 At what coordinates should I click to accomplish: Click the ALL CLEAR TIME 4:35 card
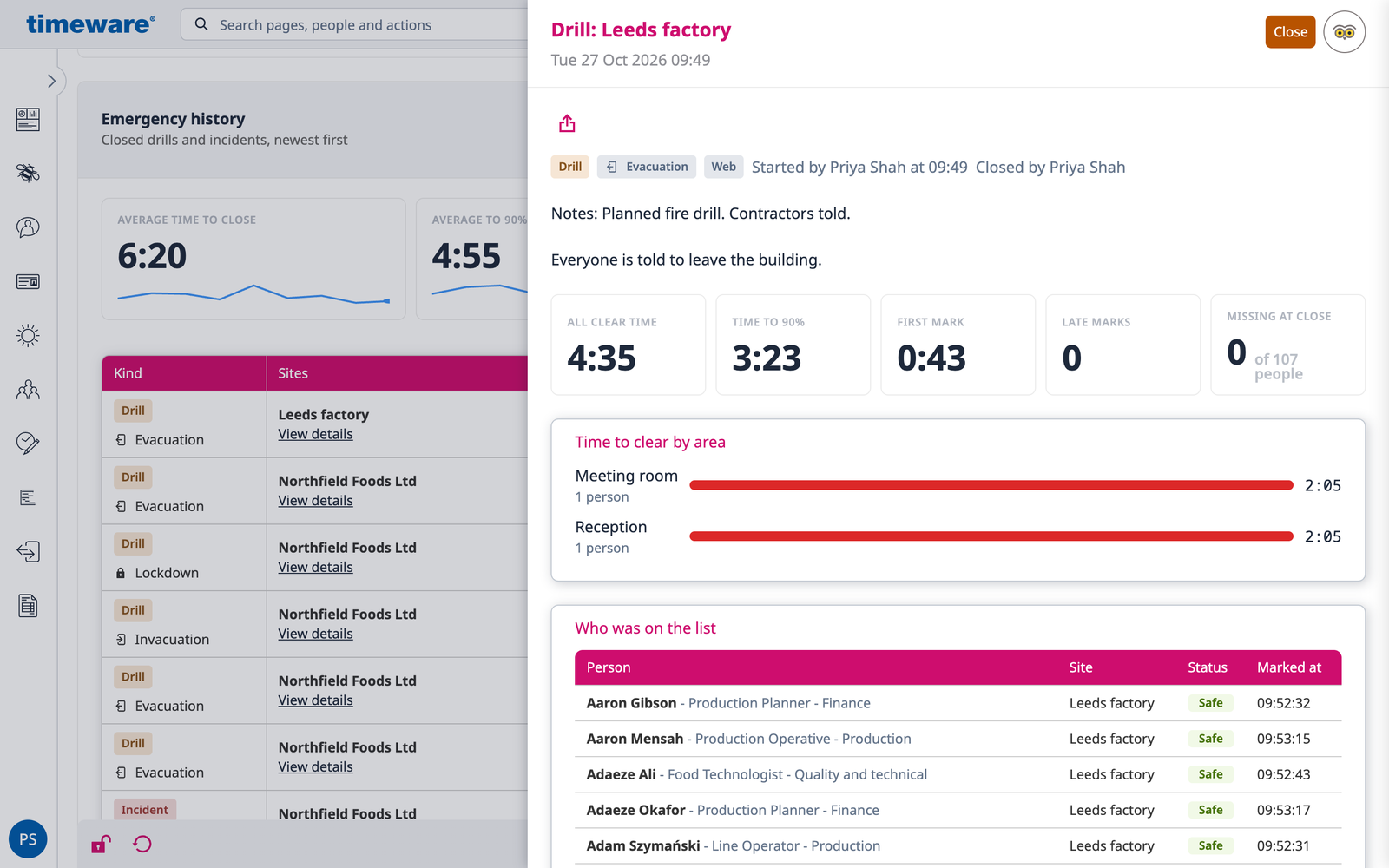[629, 345]
